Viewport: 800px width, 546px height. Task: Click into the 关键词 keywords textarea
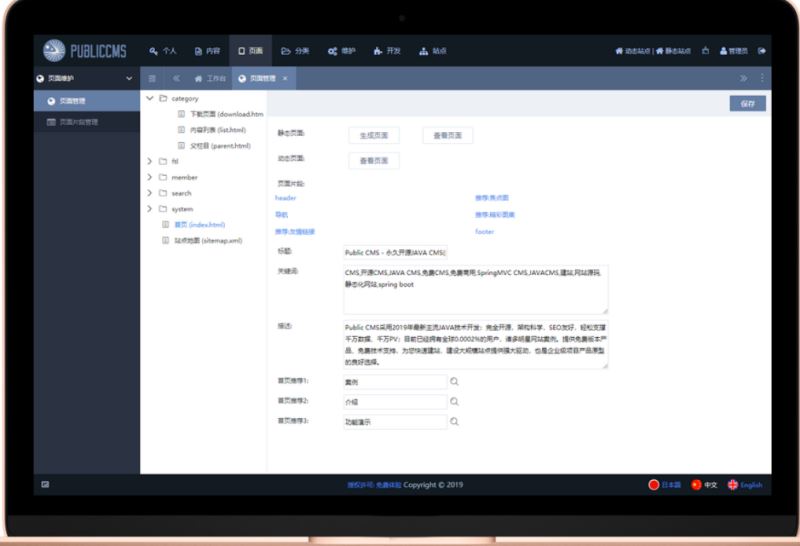[x=476, y=289]
